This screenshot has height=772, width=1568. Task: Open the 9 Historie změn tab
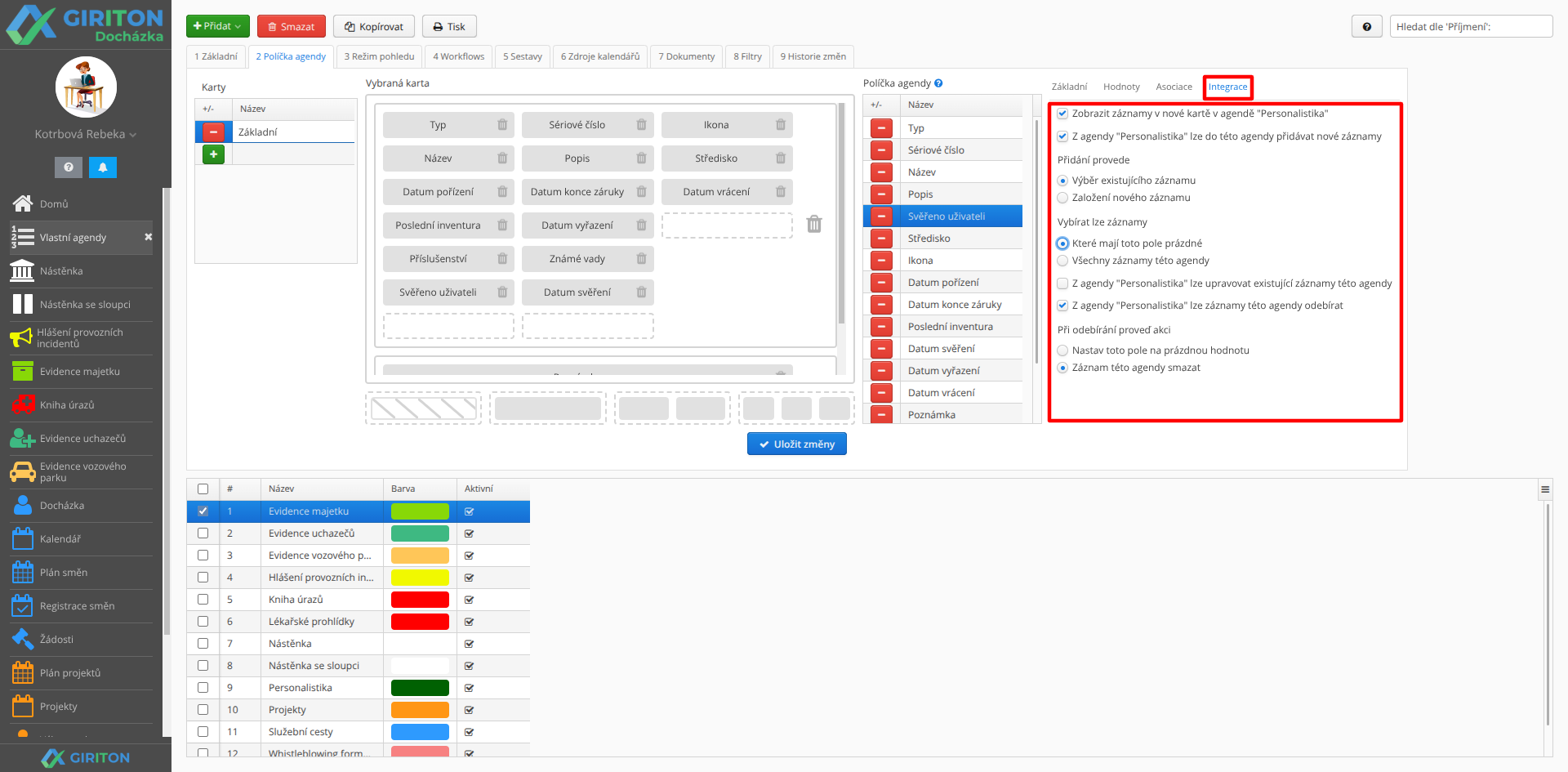pos(813,56)
